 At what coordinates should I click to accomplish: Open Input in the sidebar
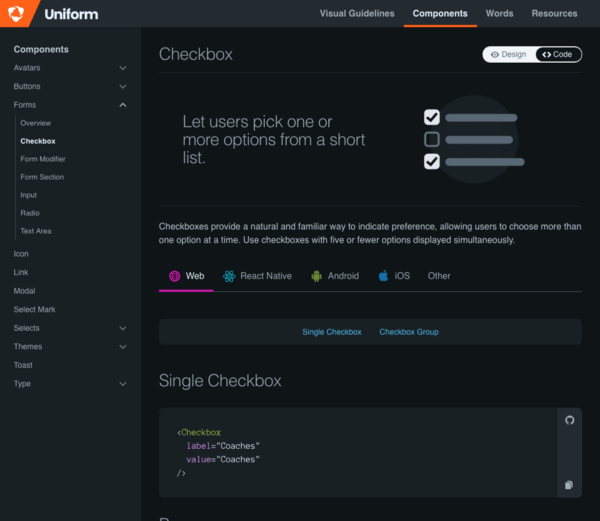(29, 195)
